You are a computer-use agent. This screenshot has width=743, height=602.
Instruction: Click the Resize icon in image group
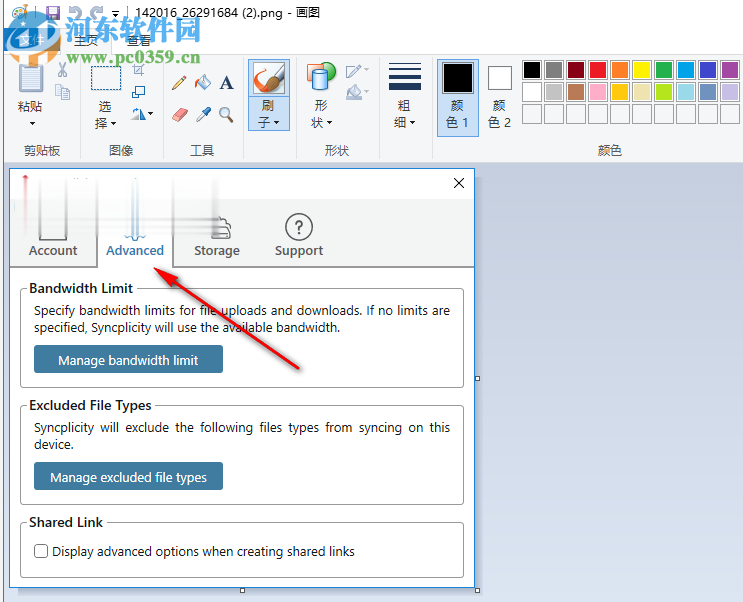pos(138,92)
